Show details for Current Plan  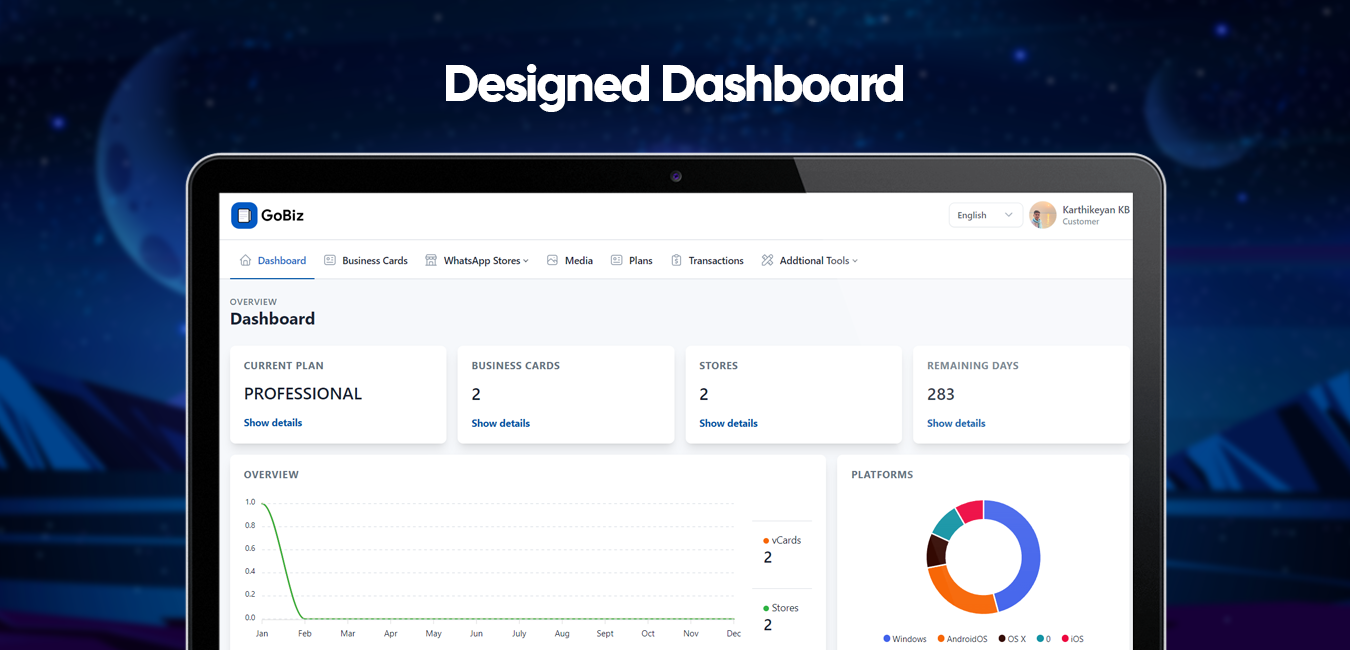273,423
